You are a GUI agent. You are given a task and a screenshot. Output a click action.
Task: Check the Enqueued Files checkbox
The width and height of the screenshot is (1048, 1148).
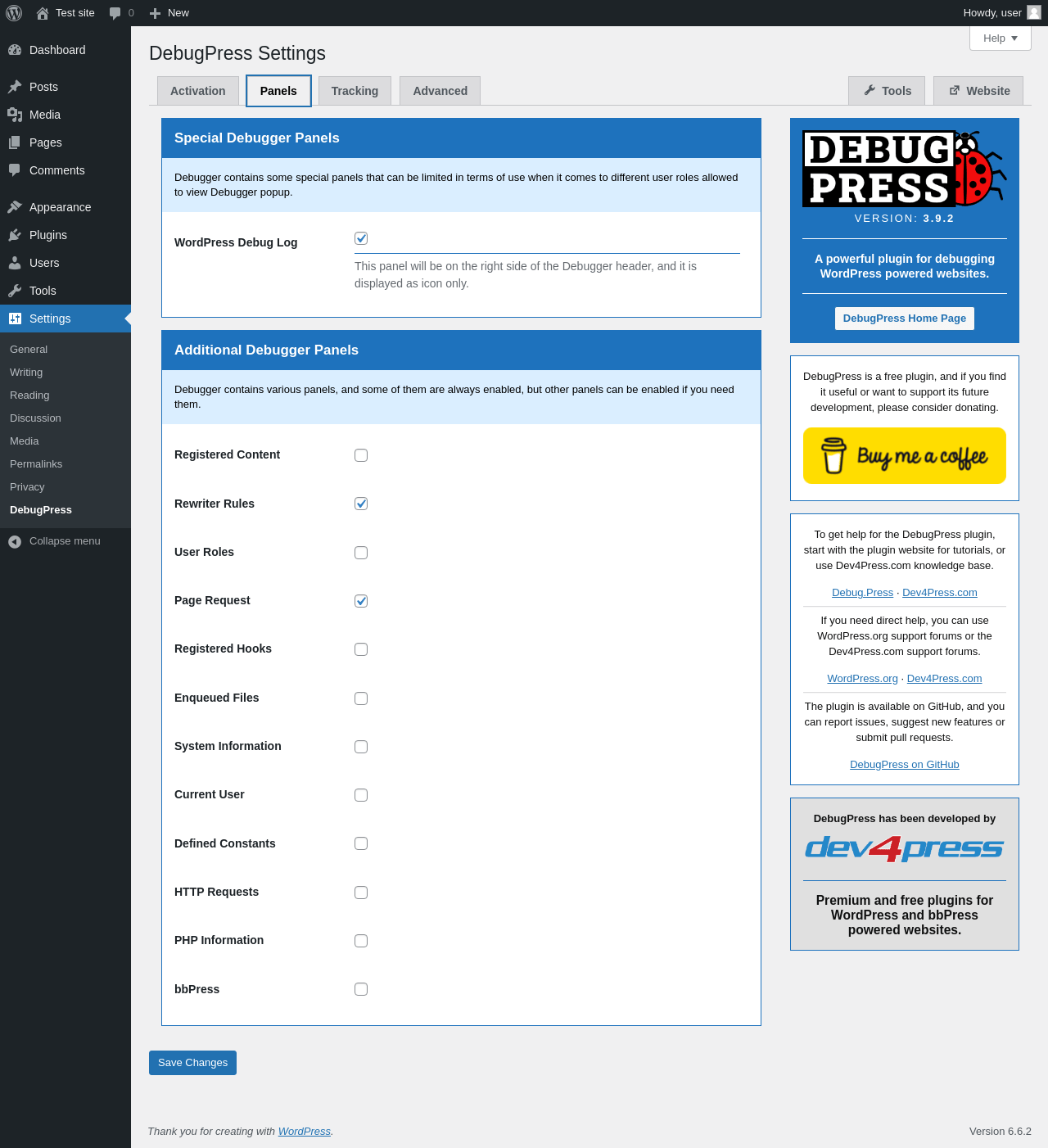coord(361,698)
